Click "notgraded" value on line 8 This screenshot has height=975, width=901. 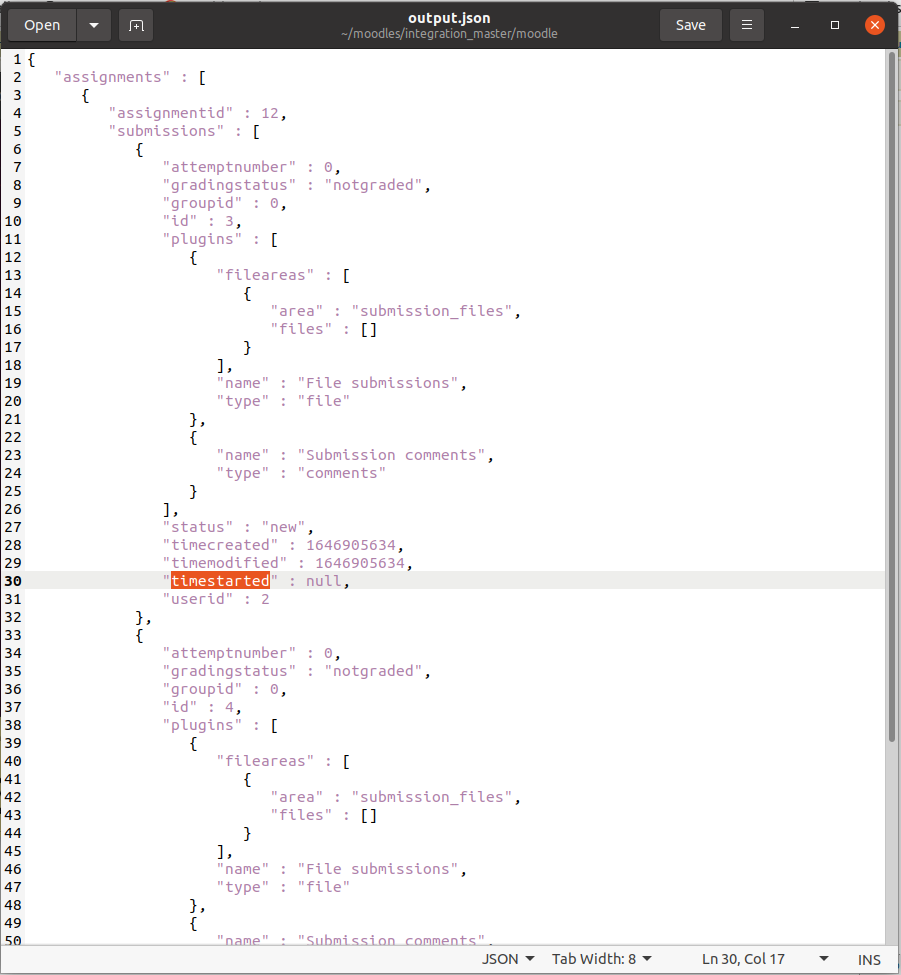(x=373, y=185)
